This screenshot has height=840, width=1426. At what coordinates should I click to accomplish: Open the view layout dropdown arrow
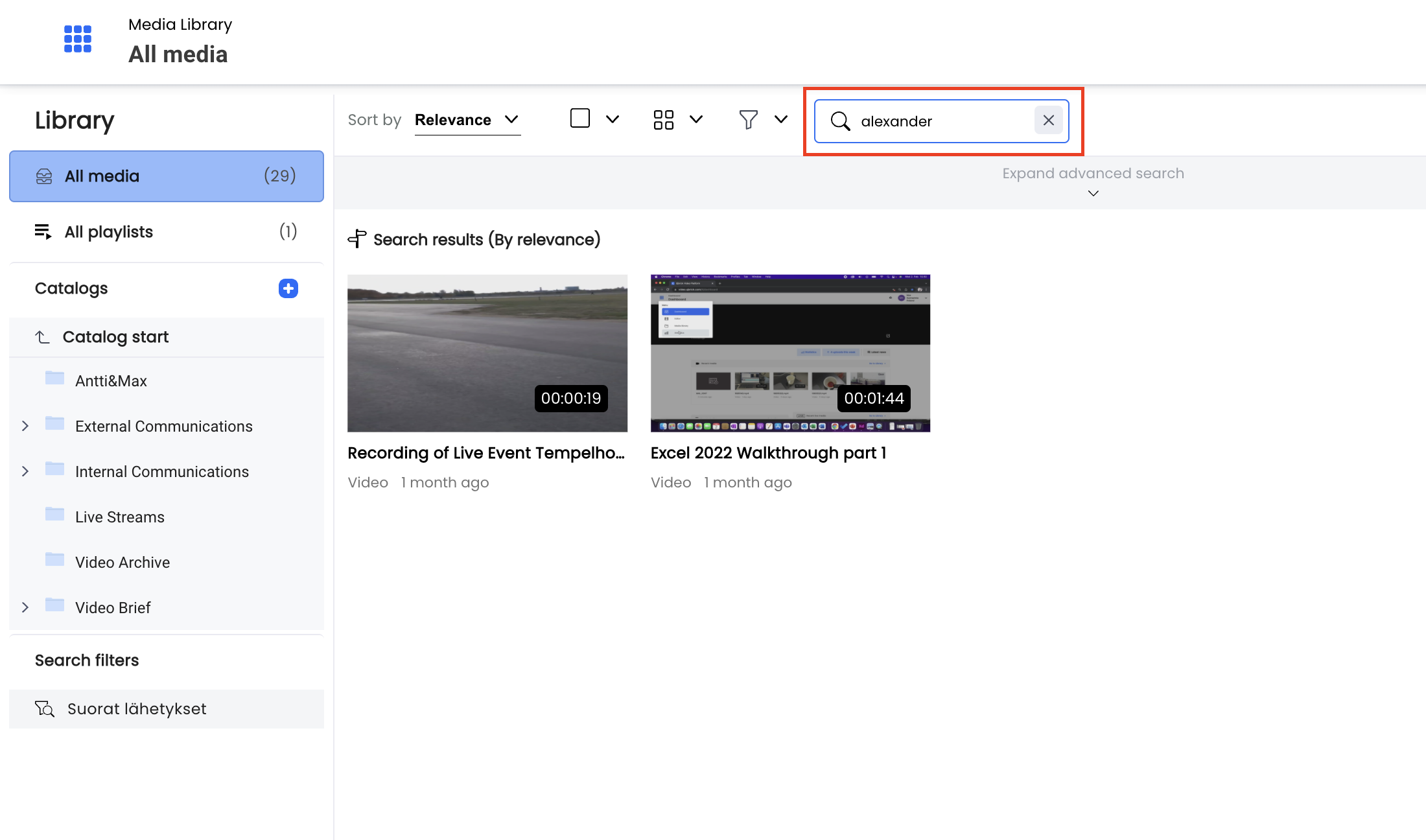(696, 119)
